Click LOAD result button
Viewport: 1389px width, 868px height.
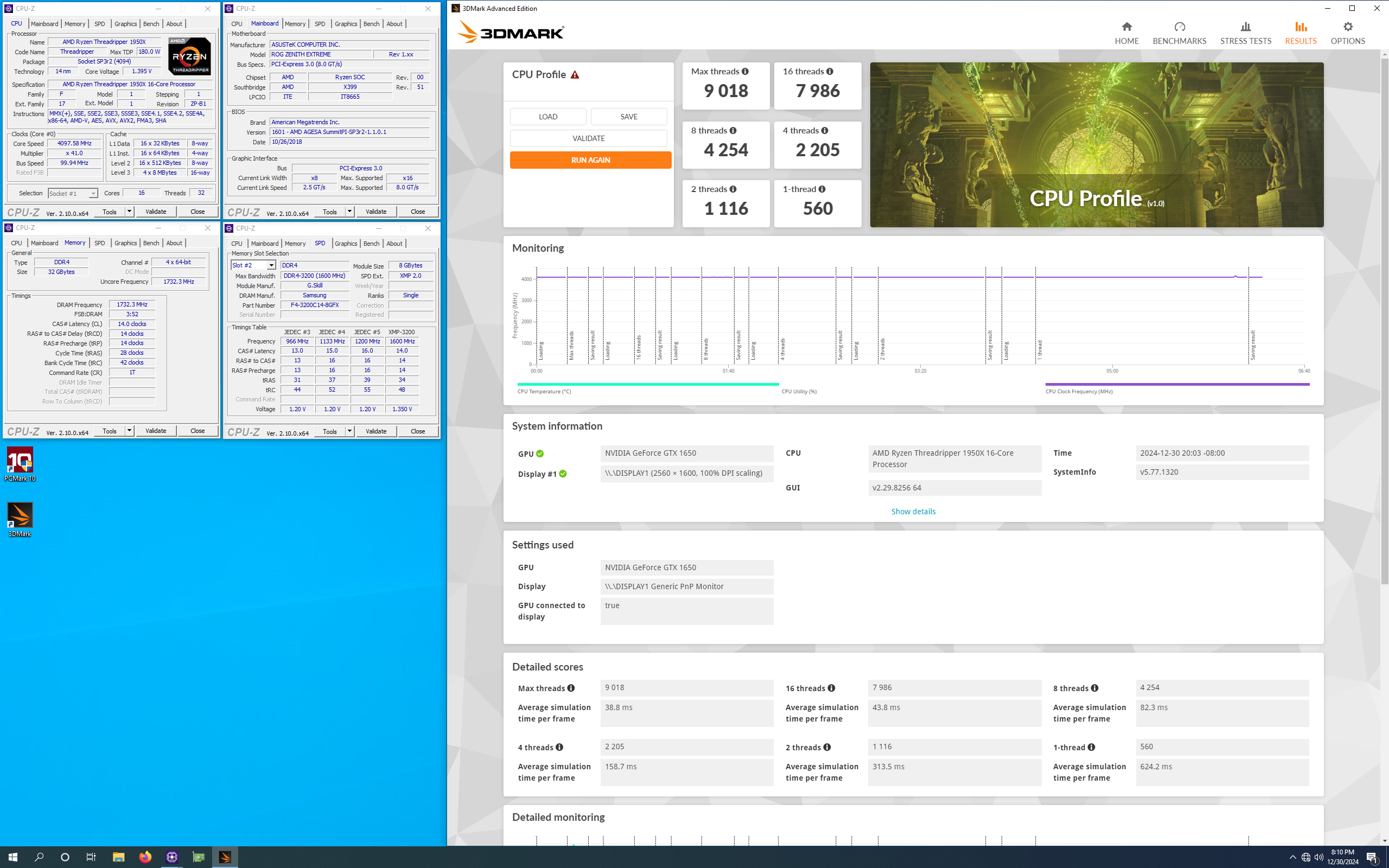coord(547,117)
